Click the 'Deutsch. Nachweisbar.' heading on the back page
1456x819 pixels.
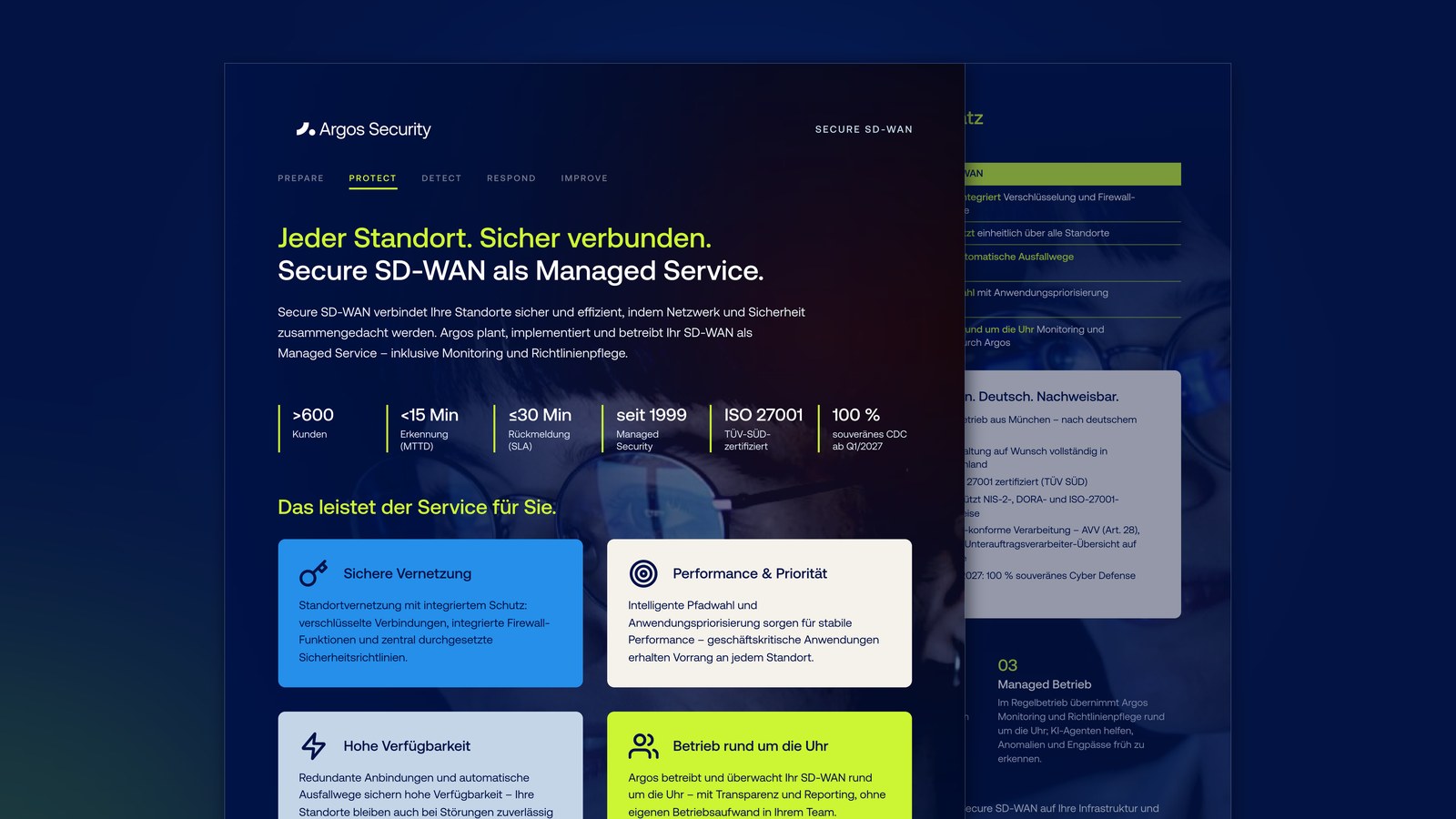point(1048,397)
